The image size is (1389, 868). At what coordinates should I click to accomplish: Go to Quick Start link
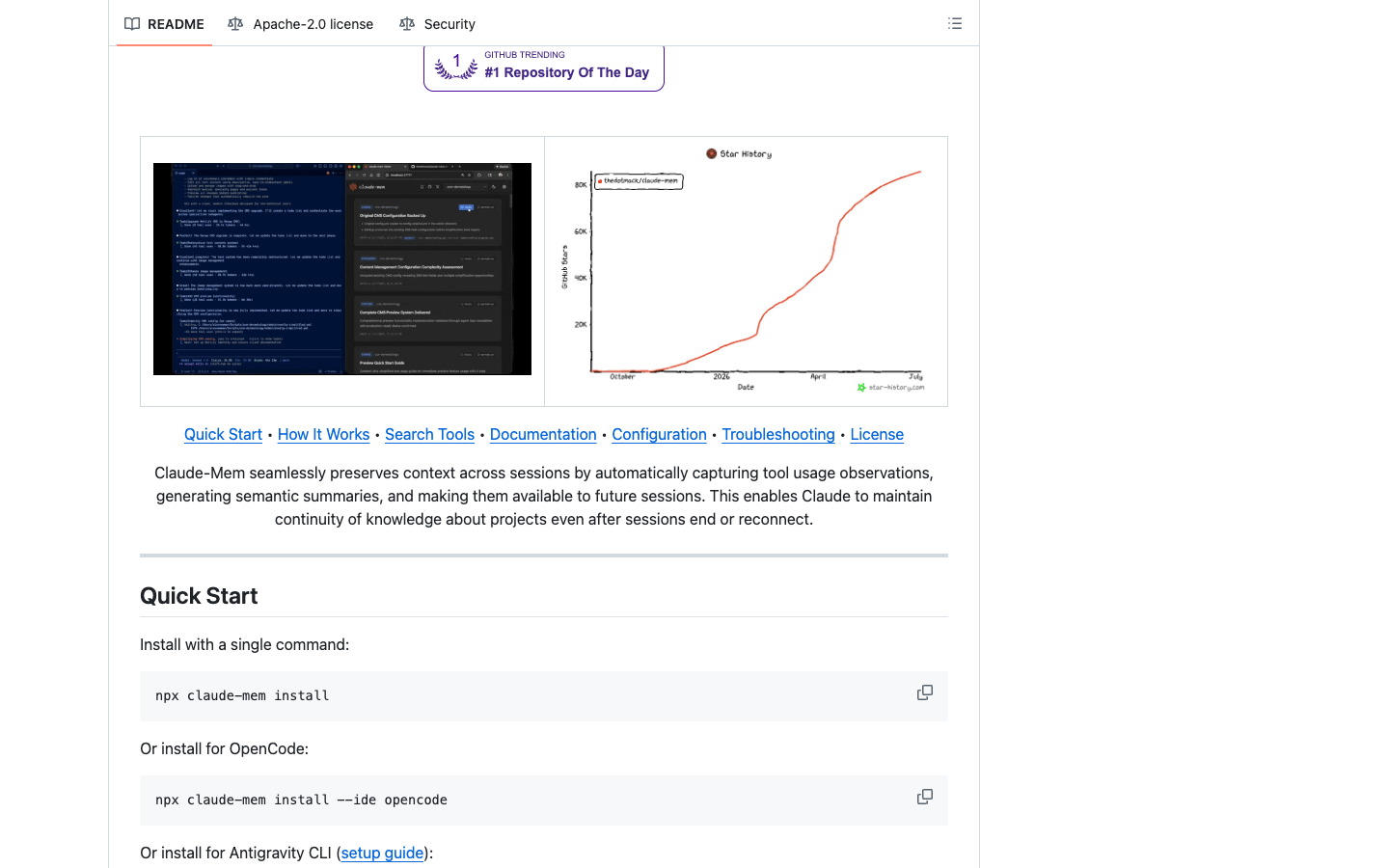[223, 434]
